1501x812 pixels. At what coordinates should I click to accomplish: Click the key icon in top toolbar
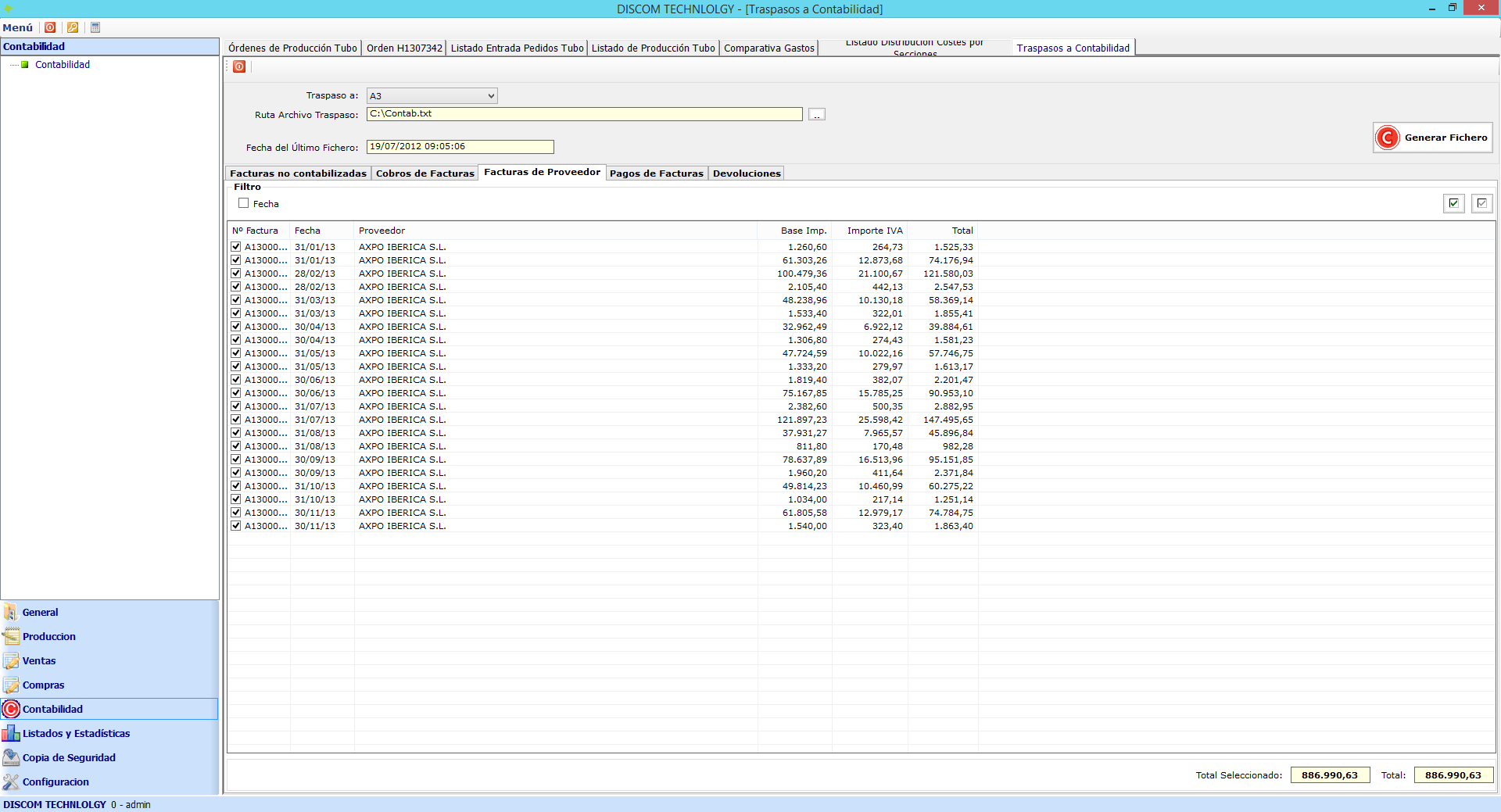(73, 27)
